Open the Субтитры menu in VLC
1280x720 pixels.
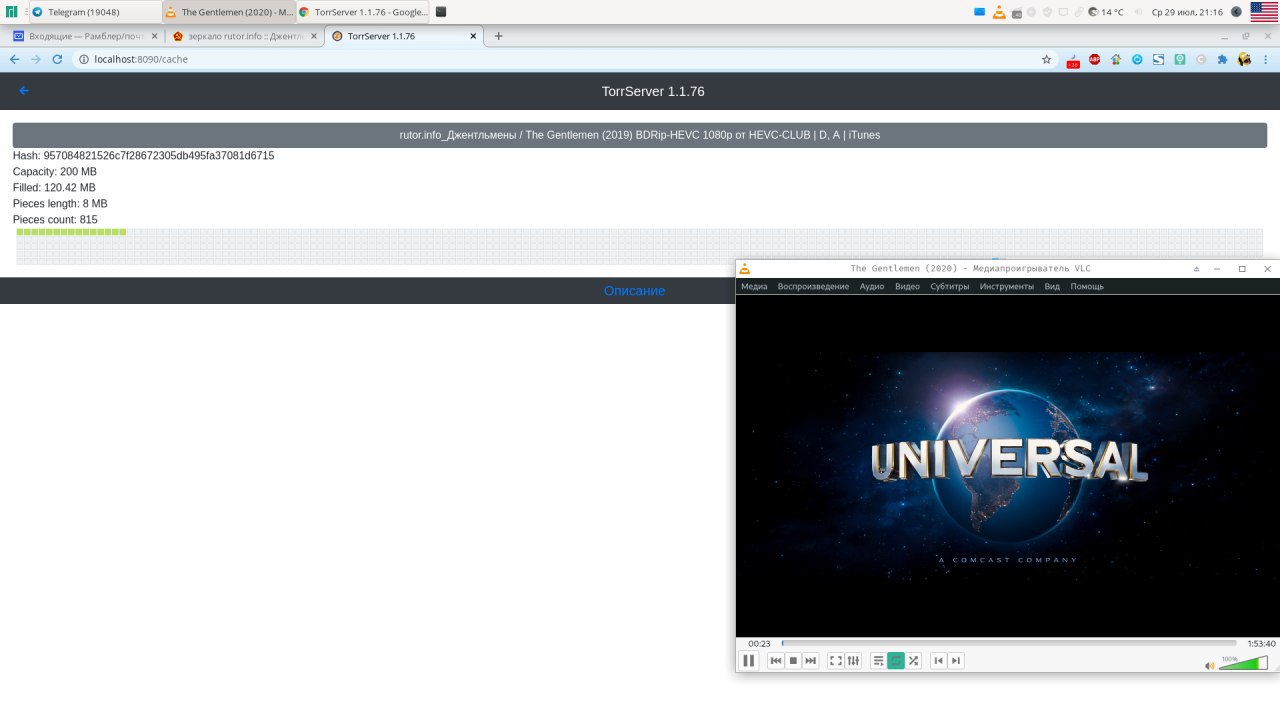coord(949,287)
